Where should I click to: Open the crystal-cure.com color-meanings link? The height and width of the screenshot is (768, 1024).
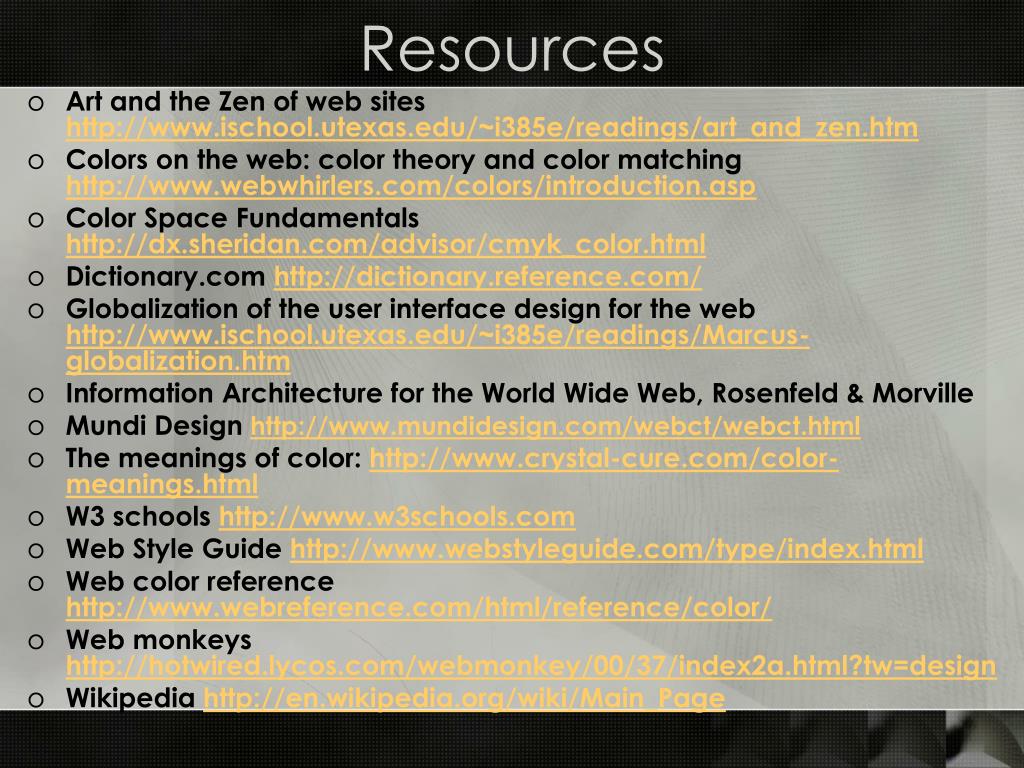pyautogui.click(x=452, y=472)
